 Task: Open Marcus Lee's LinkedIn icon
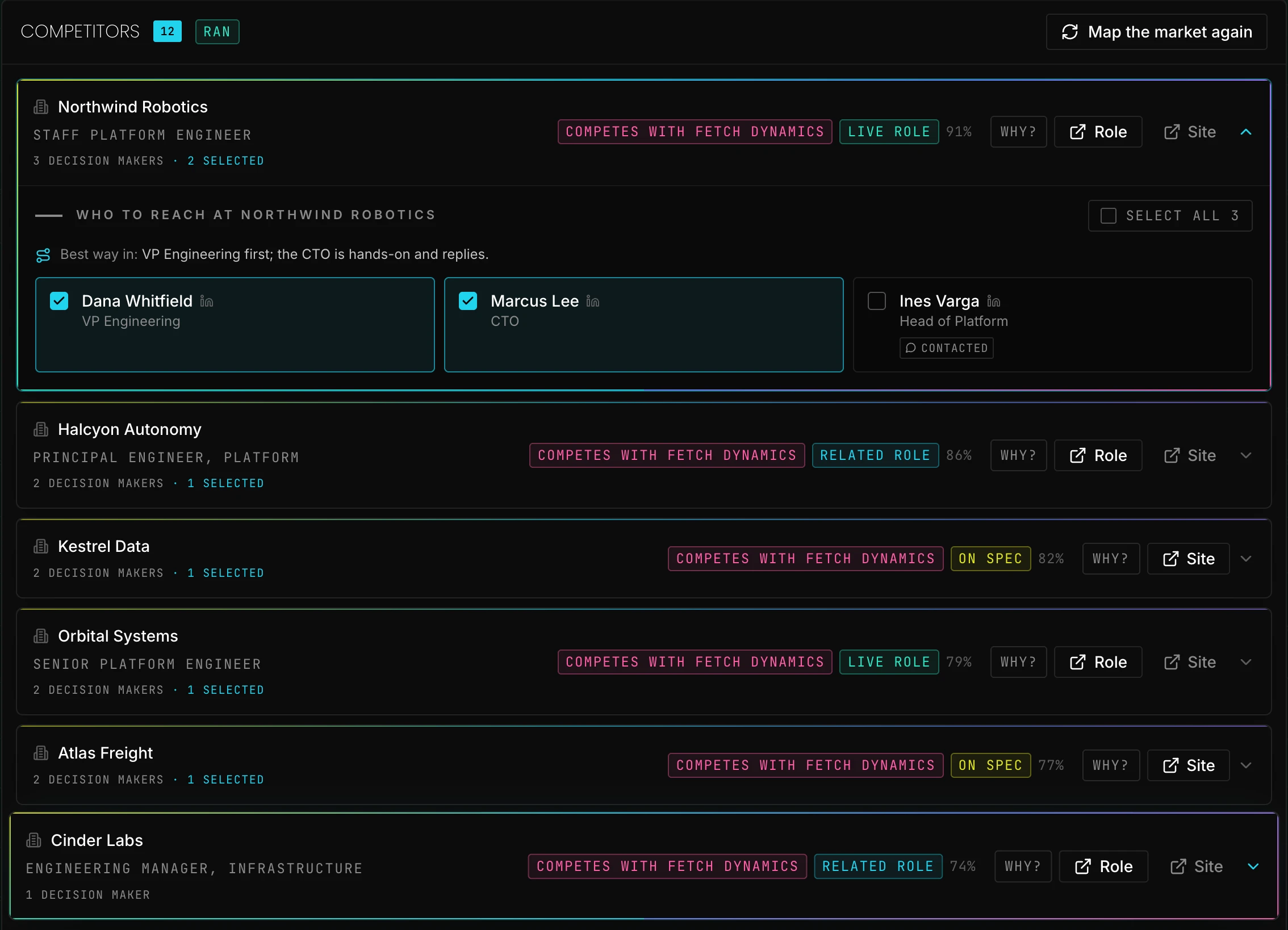[593, 301]
